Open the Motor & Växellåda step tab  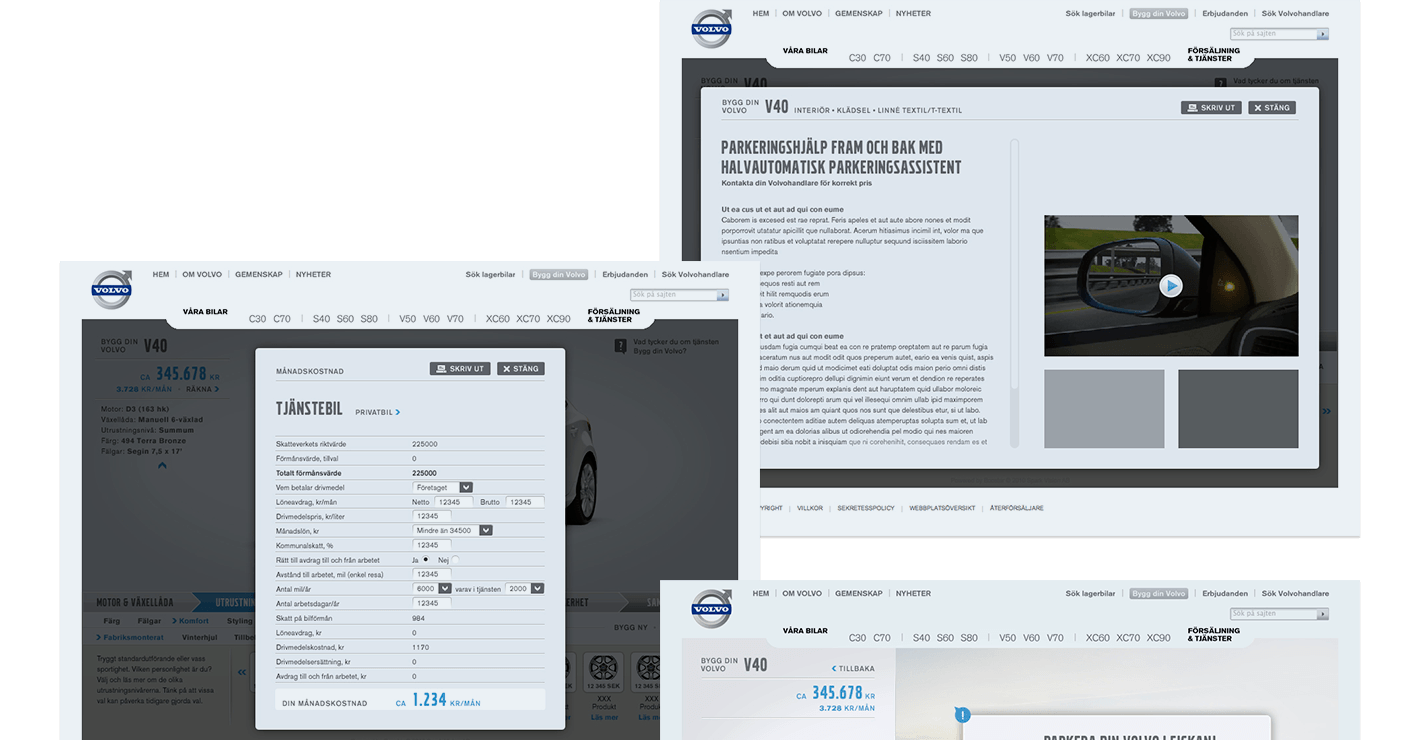[135, 603]
